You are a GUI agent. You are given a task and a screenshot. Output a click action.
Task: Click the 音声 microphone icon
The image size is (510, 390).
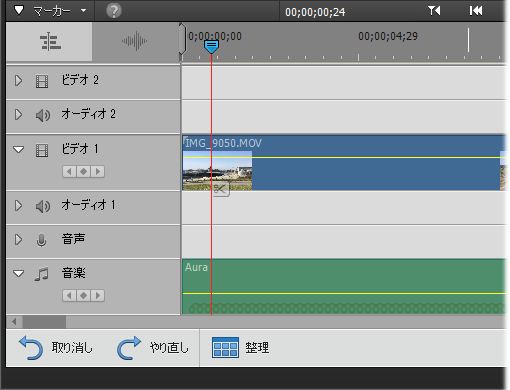(41, 240)
